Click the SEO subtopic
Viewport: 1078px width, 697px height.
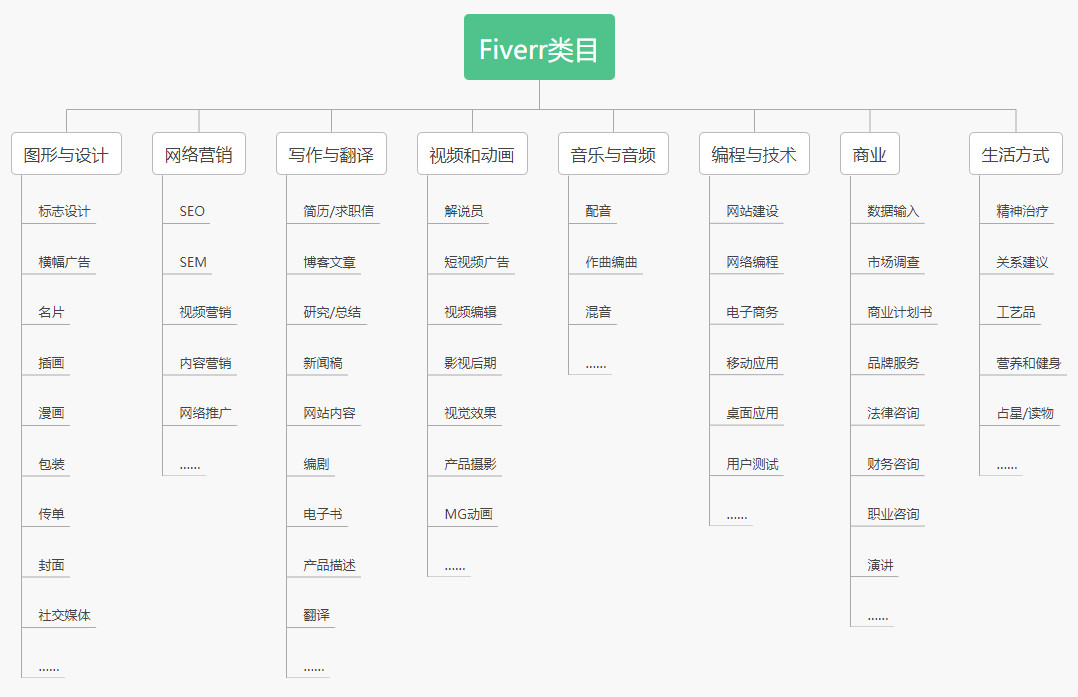click(x=192, y=211)
